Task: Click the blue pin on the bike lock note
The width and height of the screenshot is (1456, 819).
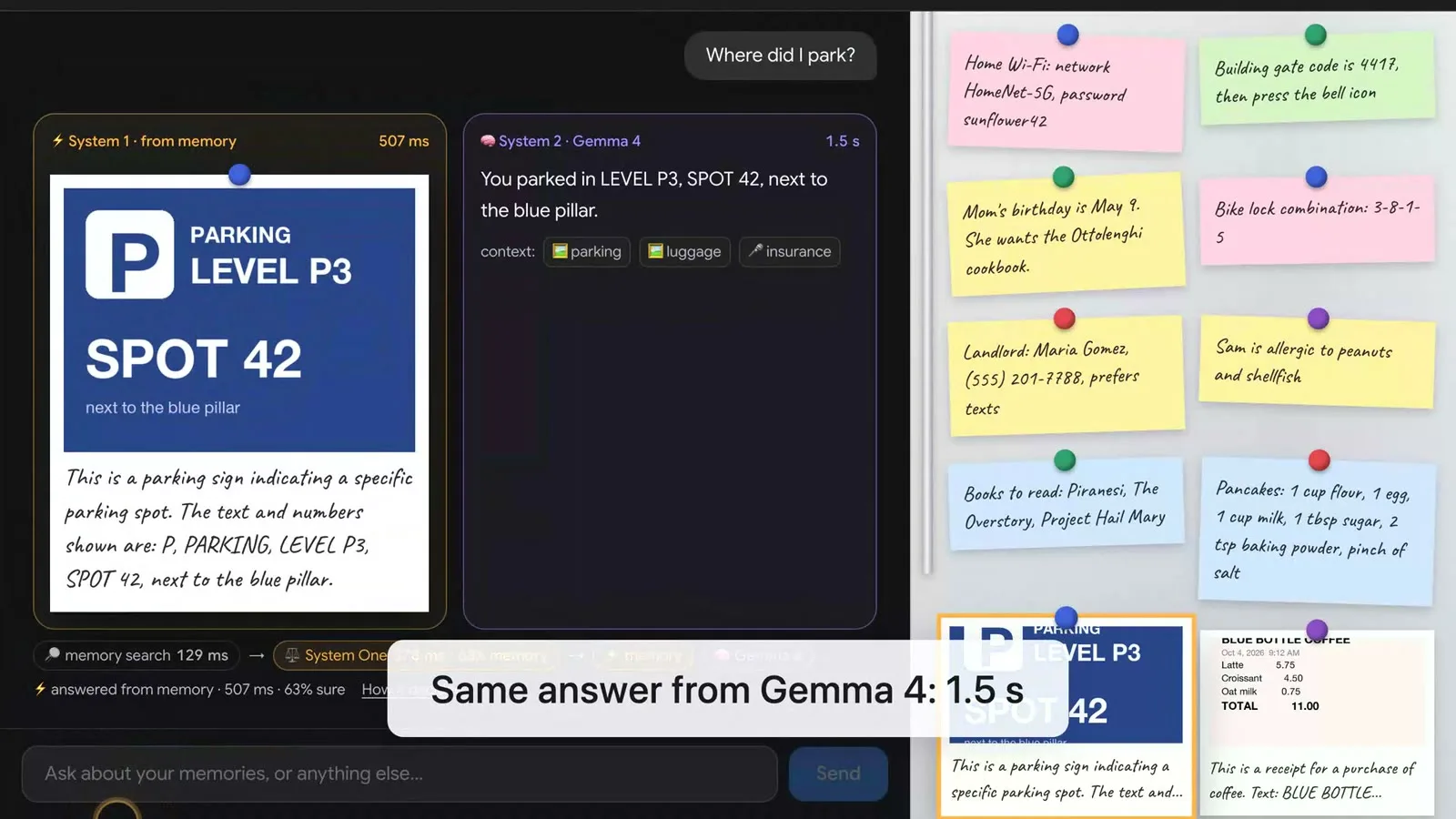Action: coord(1316,177)
